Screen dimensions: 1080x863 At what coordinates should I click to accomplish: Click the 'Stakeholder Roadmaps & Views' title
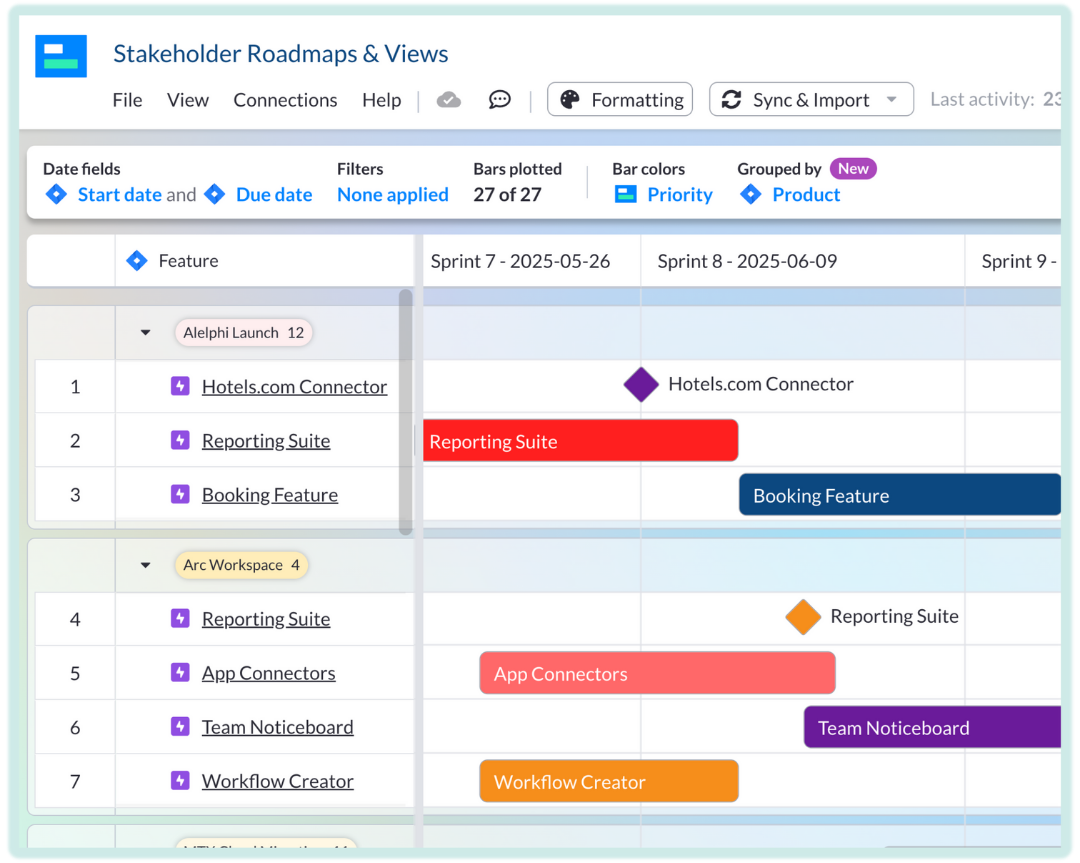pos(280,54)
